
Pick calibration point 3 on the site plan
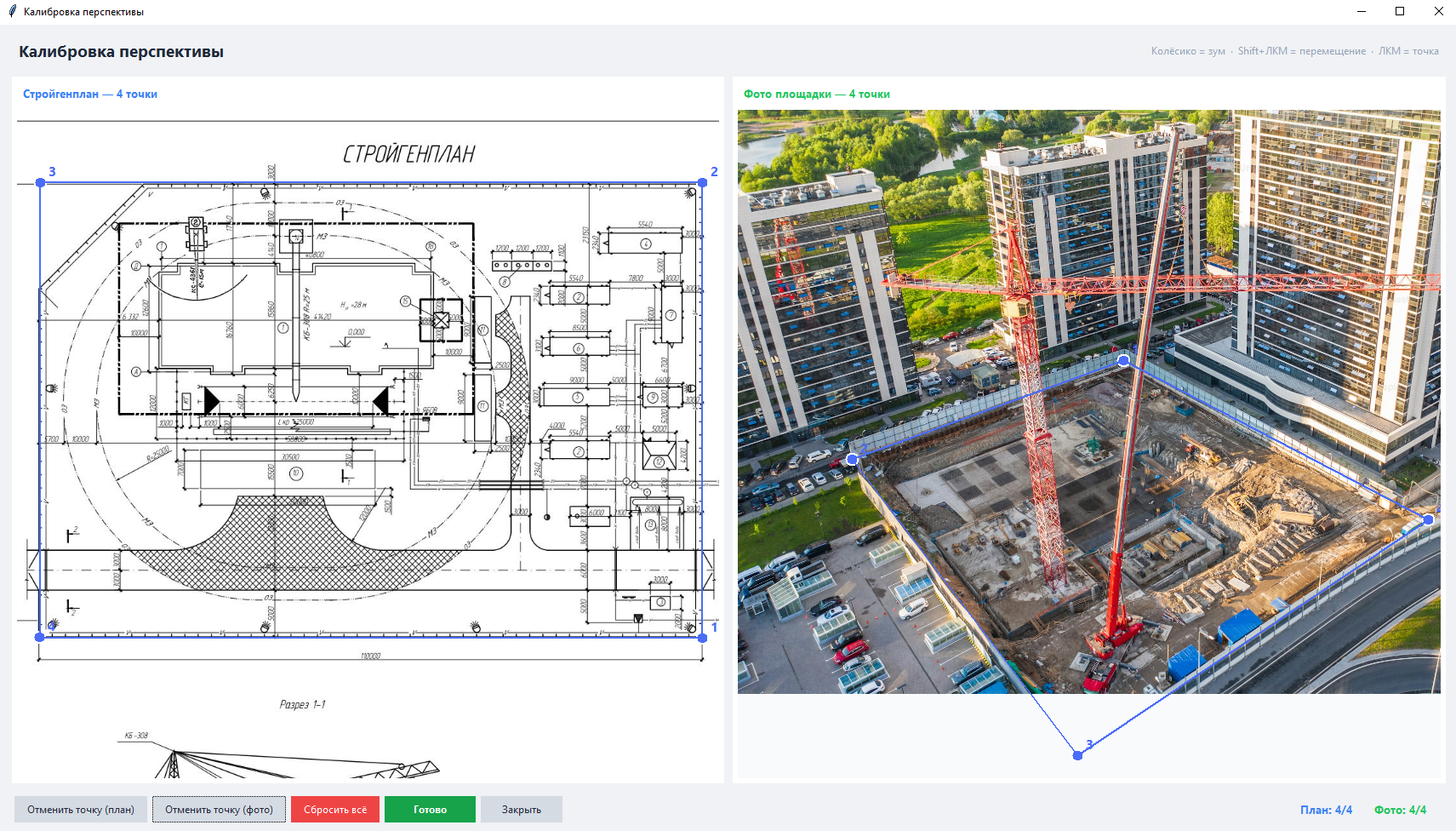(x=40, y=182)
